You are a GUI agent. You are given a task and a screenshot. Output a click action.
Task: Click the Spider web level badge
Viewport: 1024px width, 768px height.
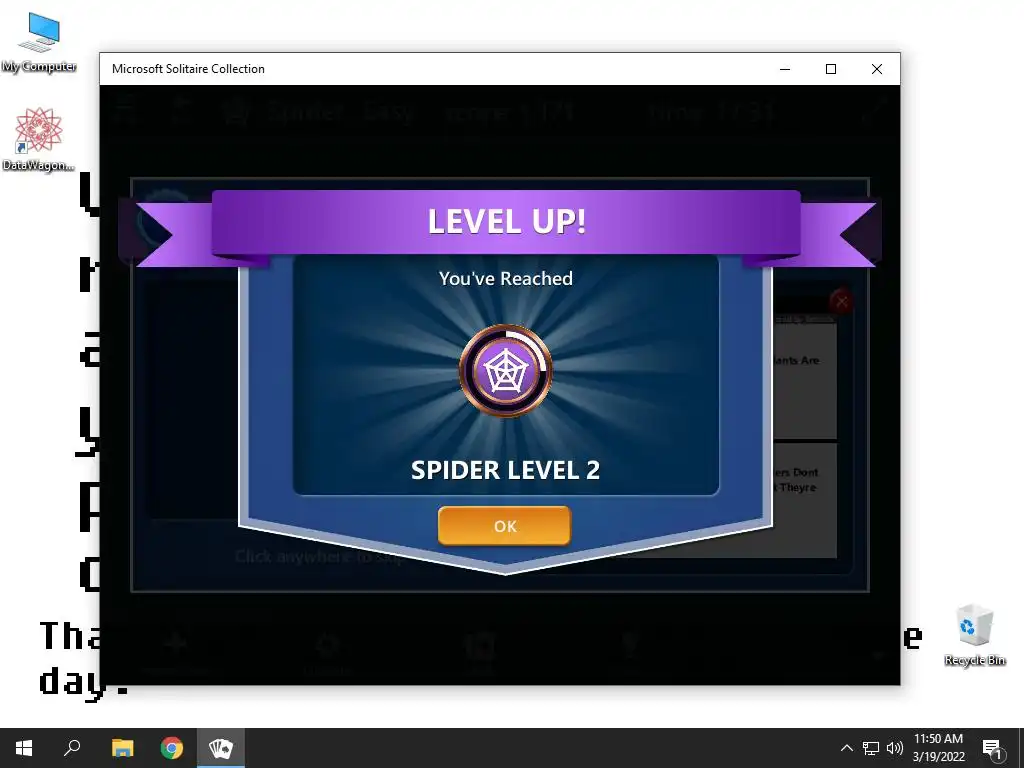(x=505, y=371)
